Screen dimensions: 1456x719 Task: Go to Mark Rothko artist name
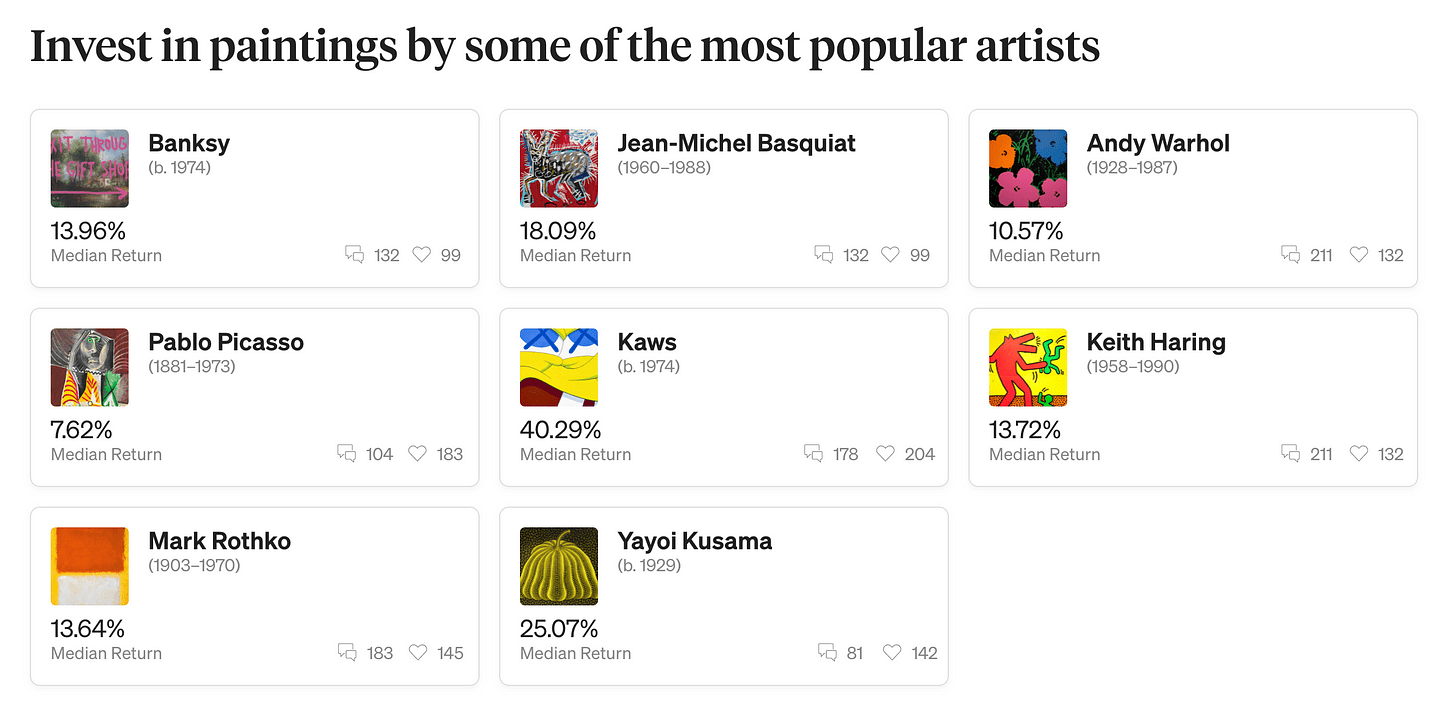tap(219, 541)
